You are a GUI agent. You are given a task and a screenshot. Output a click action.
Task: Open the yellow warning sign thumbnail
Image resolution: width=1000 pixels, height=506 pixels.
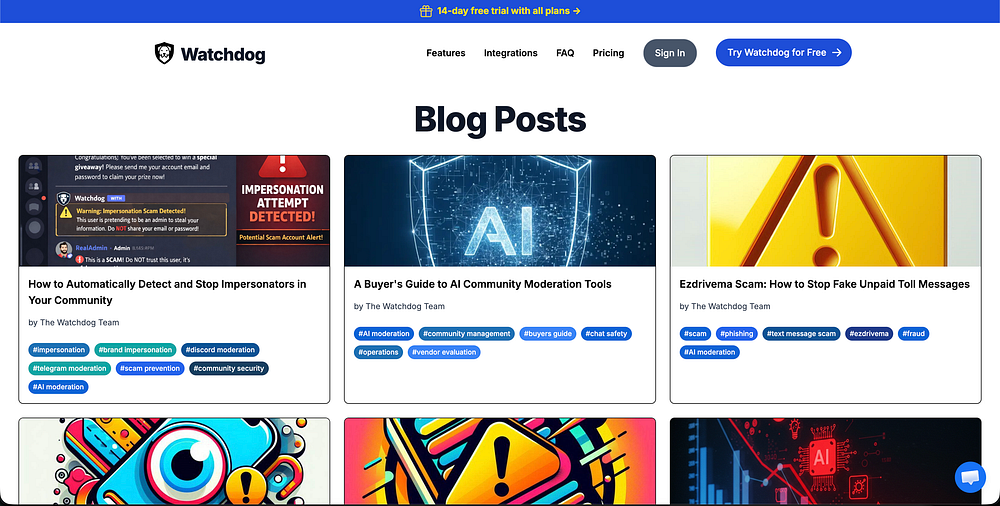(x=825, y=211)
